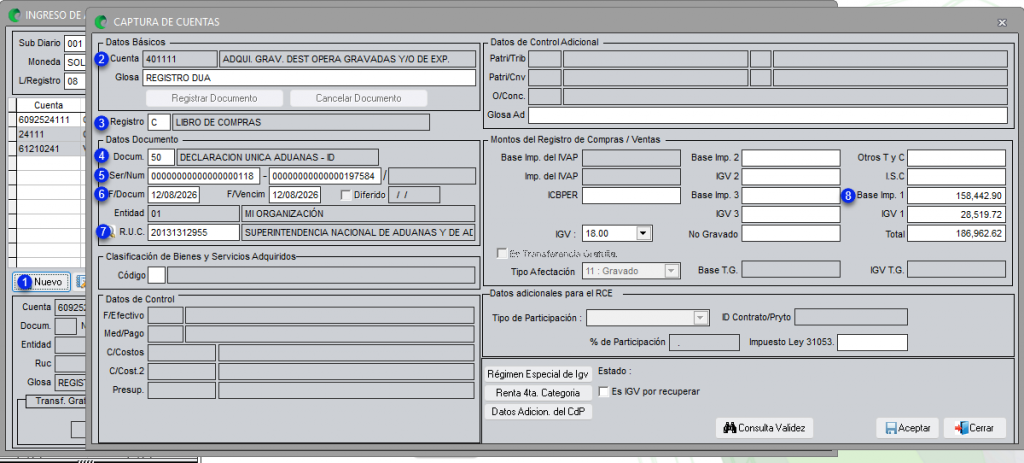
Task: Click the Docum. code field 50
Action: click(x=161, y=157)
